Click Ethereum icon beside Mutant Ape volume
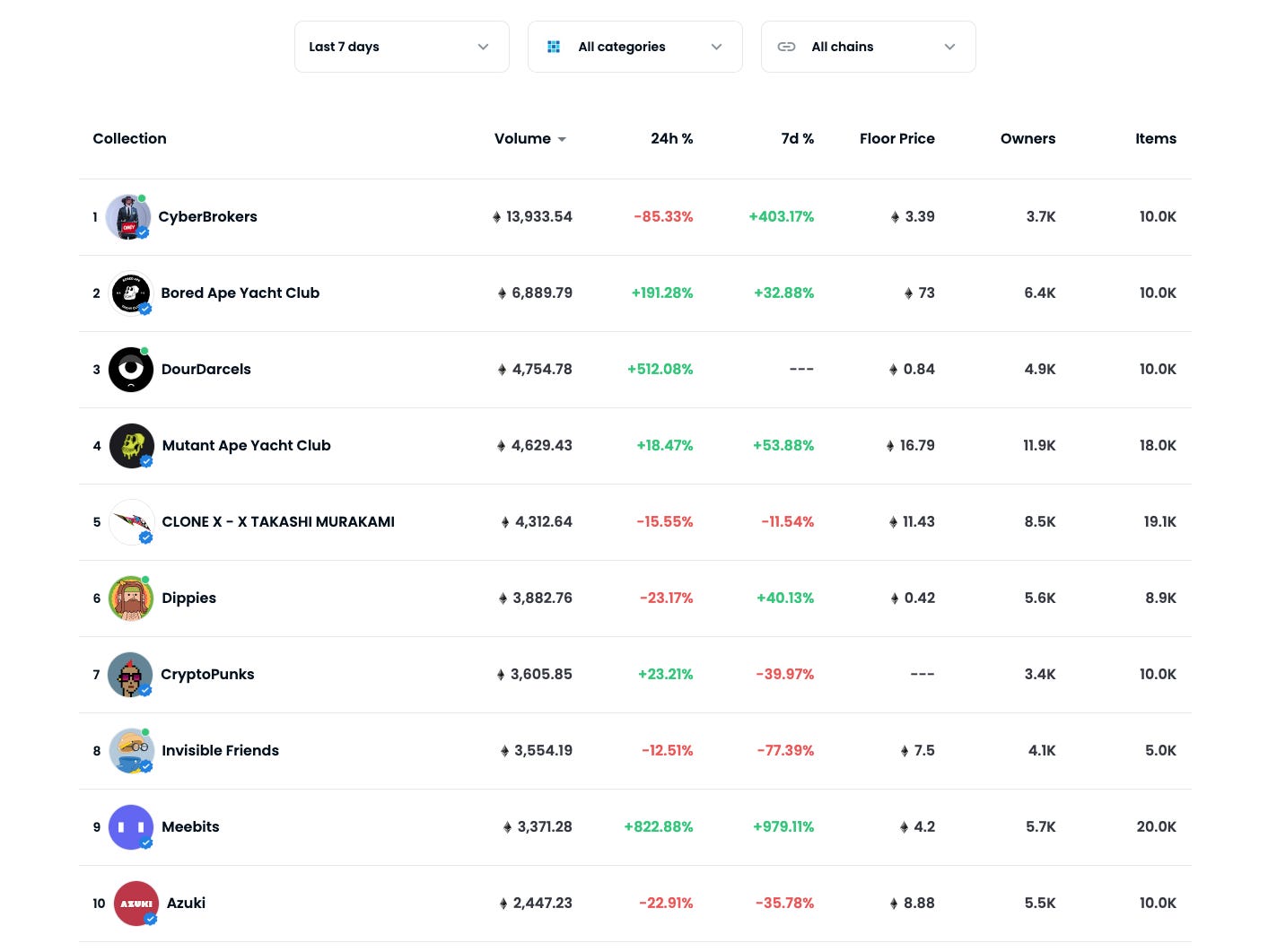 point(501,446)
